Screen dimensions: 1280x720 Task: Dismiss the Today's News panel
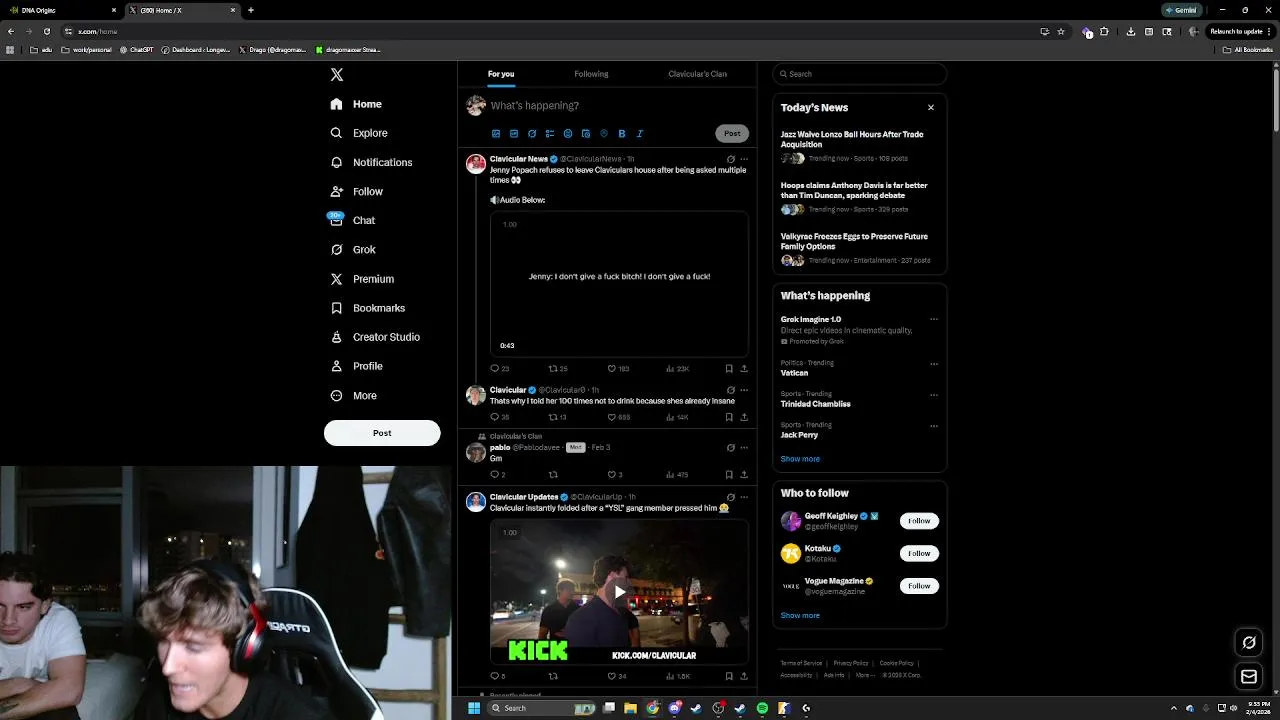pyautogui.click(x=931, y=108)
